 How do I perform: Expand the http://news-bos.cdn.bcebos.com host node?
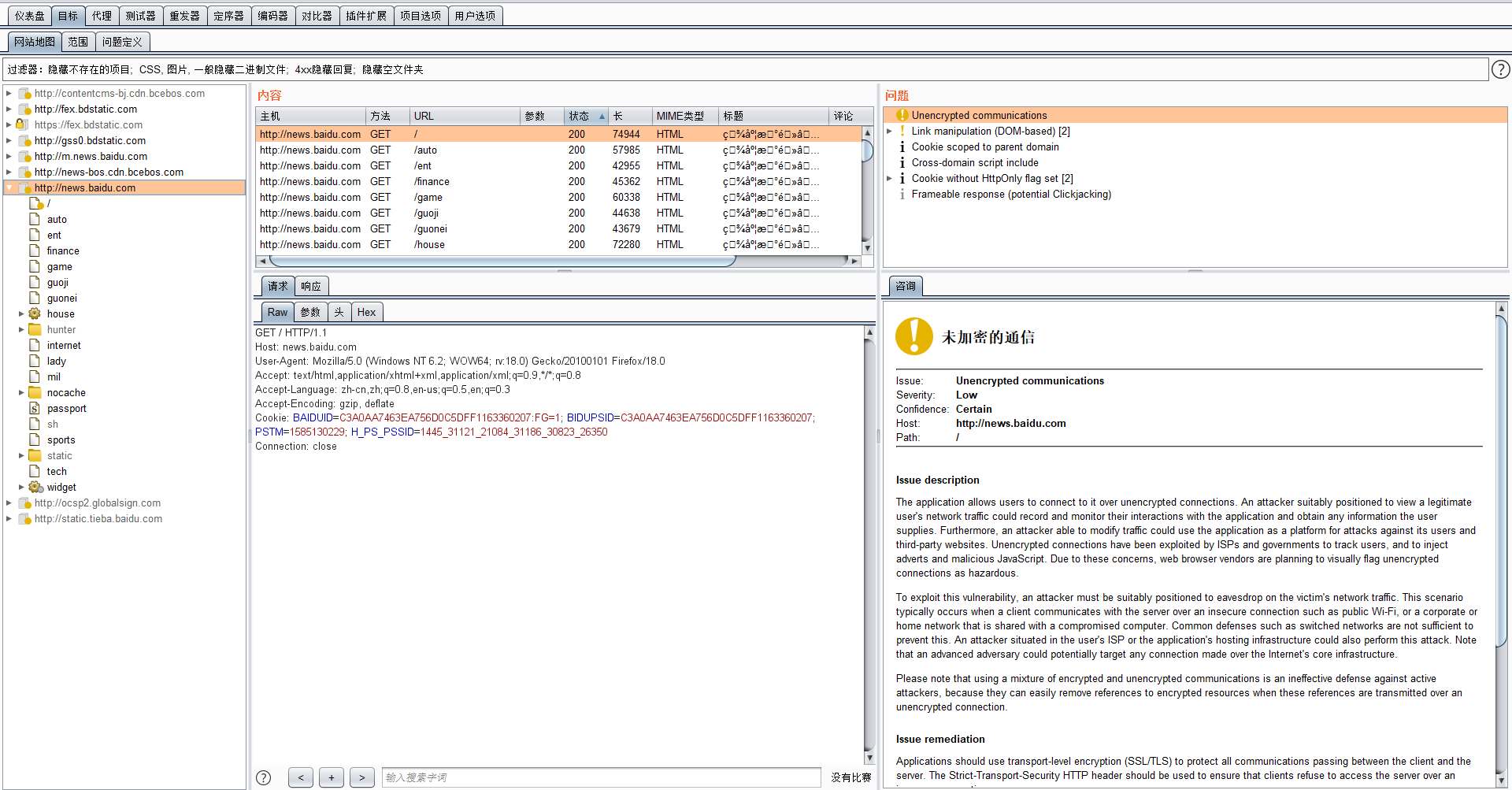(x=9, y=172)
